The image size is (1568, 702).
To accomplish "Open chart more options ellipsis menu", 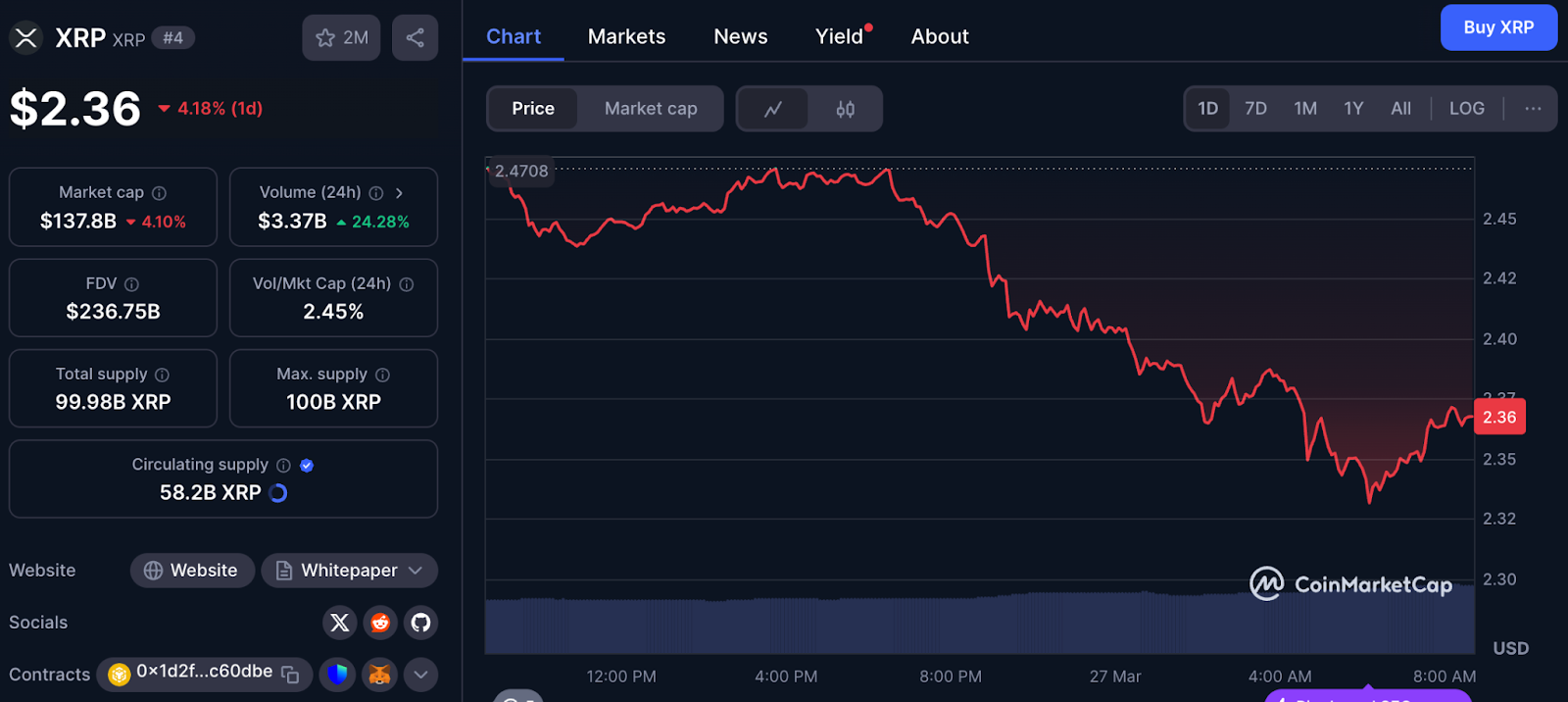I will coord(1533,109).
